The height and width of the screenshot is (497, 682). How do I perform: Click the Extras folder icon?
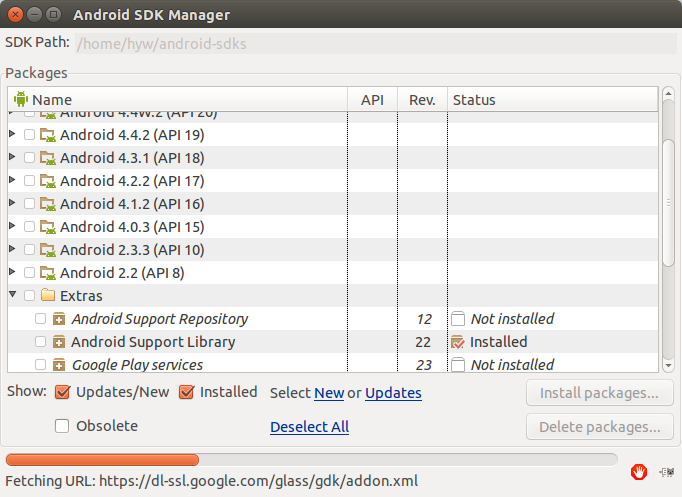click(48, 296)
